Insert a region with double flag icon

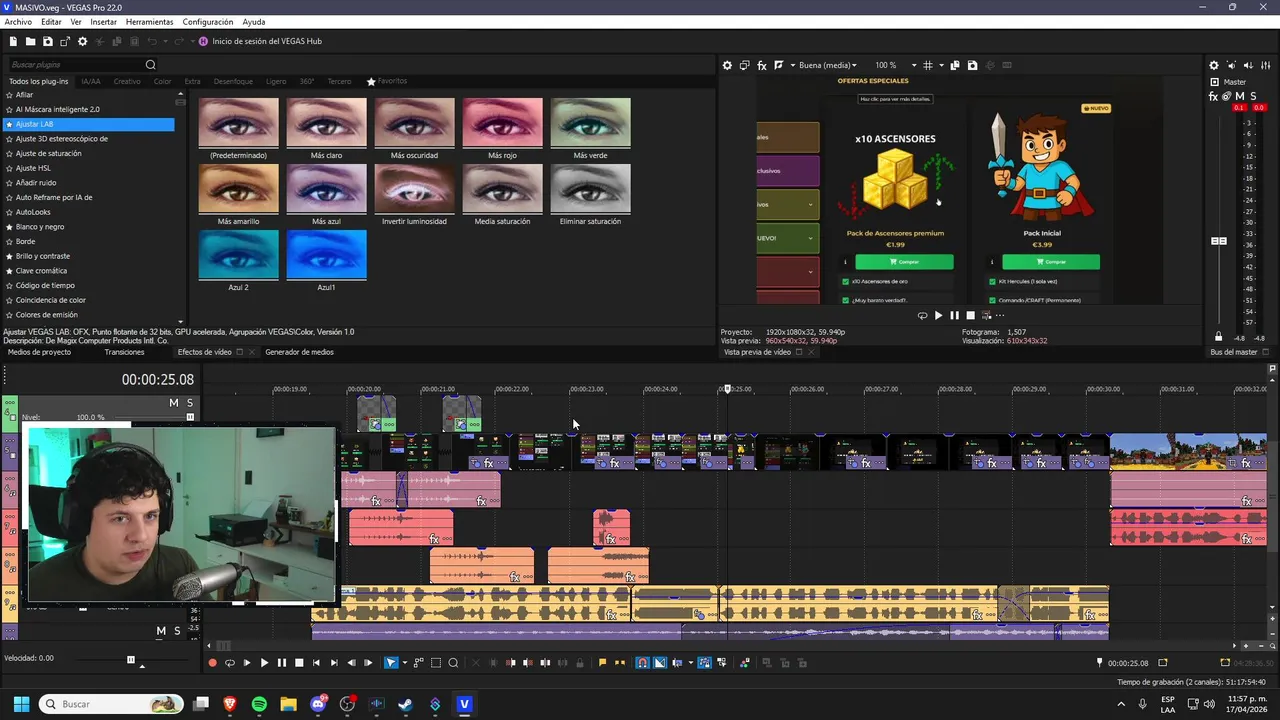(620, 663)
